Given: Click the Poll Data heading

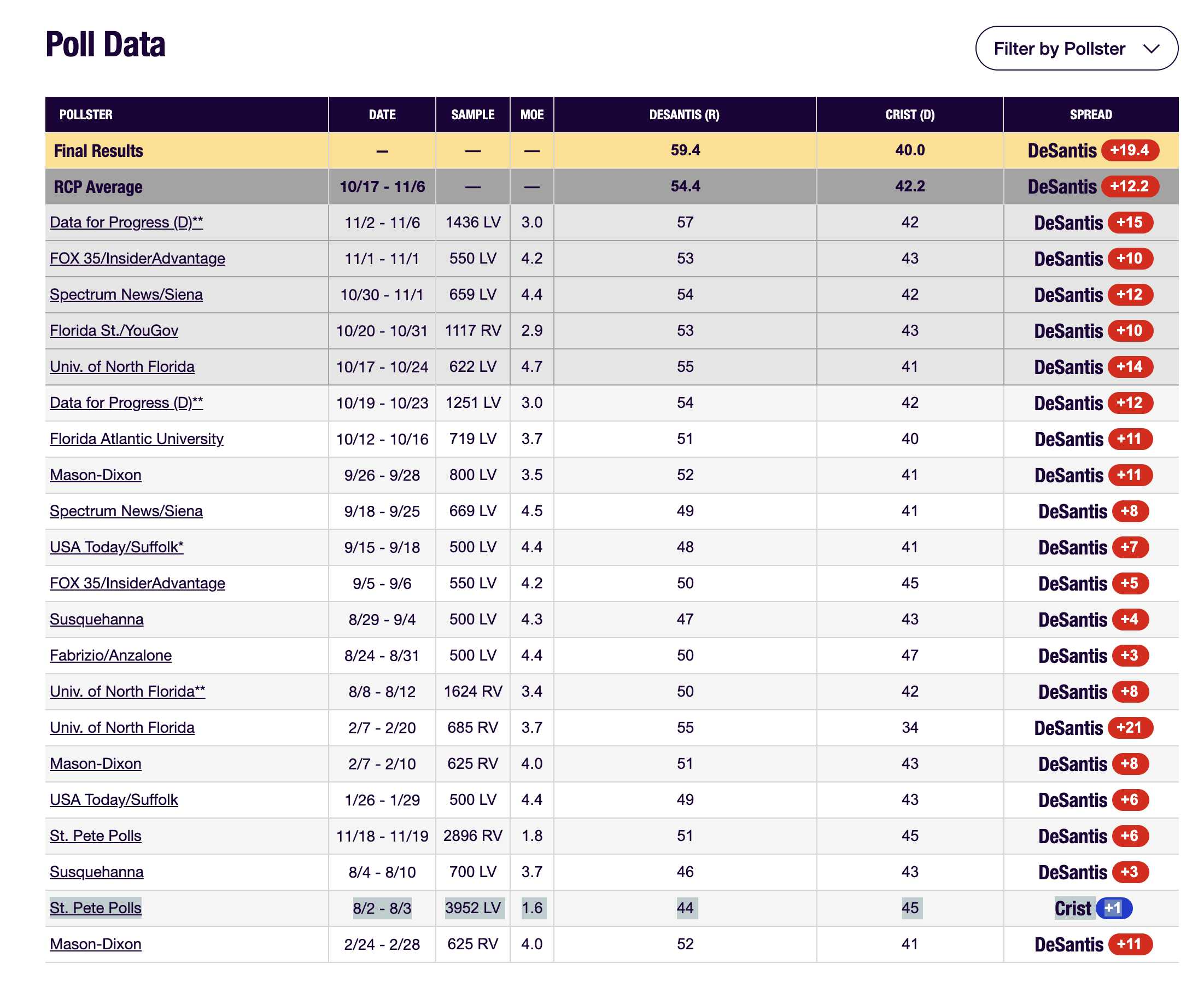Looking at the screenshot, I should 105,45.
